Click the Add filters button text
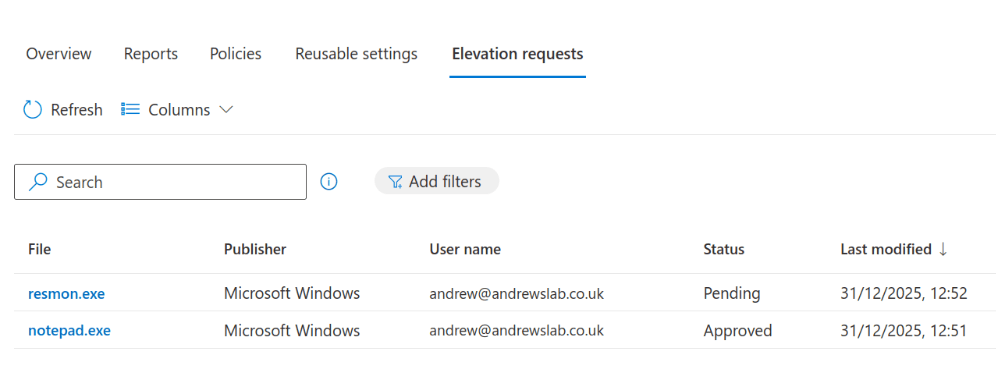Screen dimensions: 996x381 445,182
